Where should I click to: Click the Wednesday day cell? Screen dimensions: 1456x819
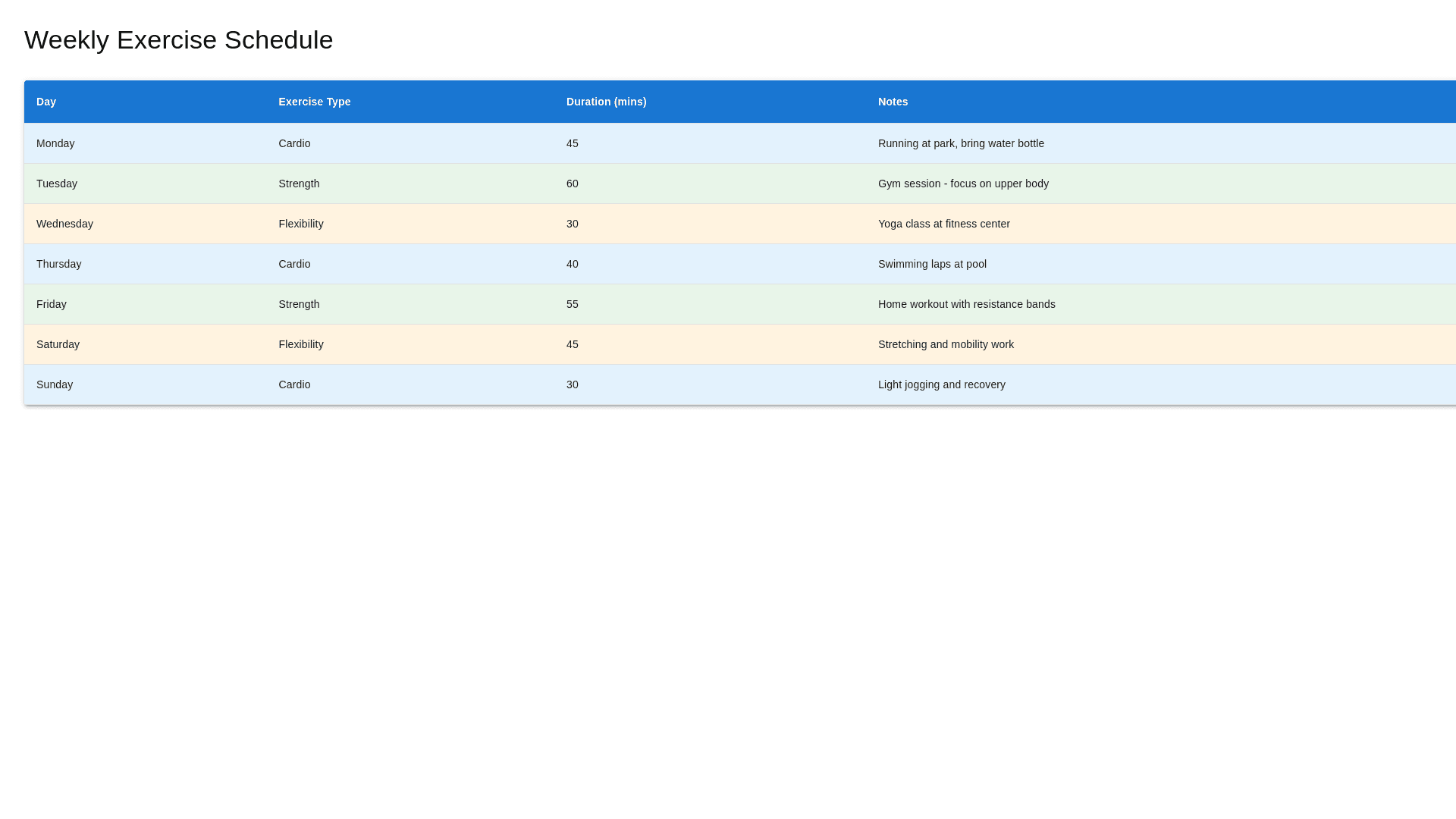click(x=64, y=224)
